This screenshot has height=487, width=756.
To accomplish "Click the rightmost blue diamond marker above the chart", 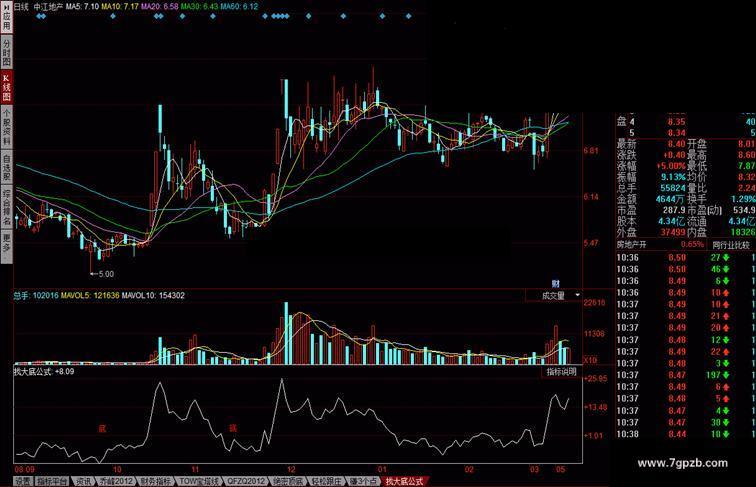I will [409, 16].
